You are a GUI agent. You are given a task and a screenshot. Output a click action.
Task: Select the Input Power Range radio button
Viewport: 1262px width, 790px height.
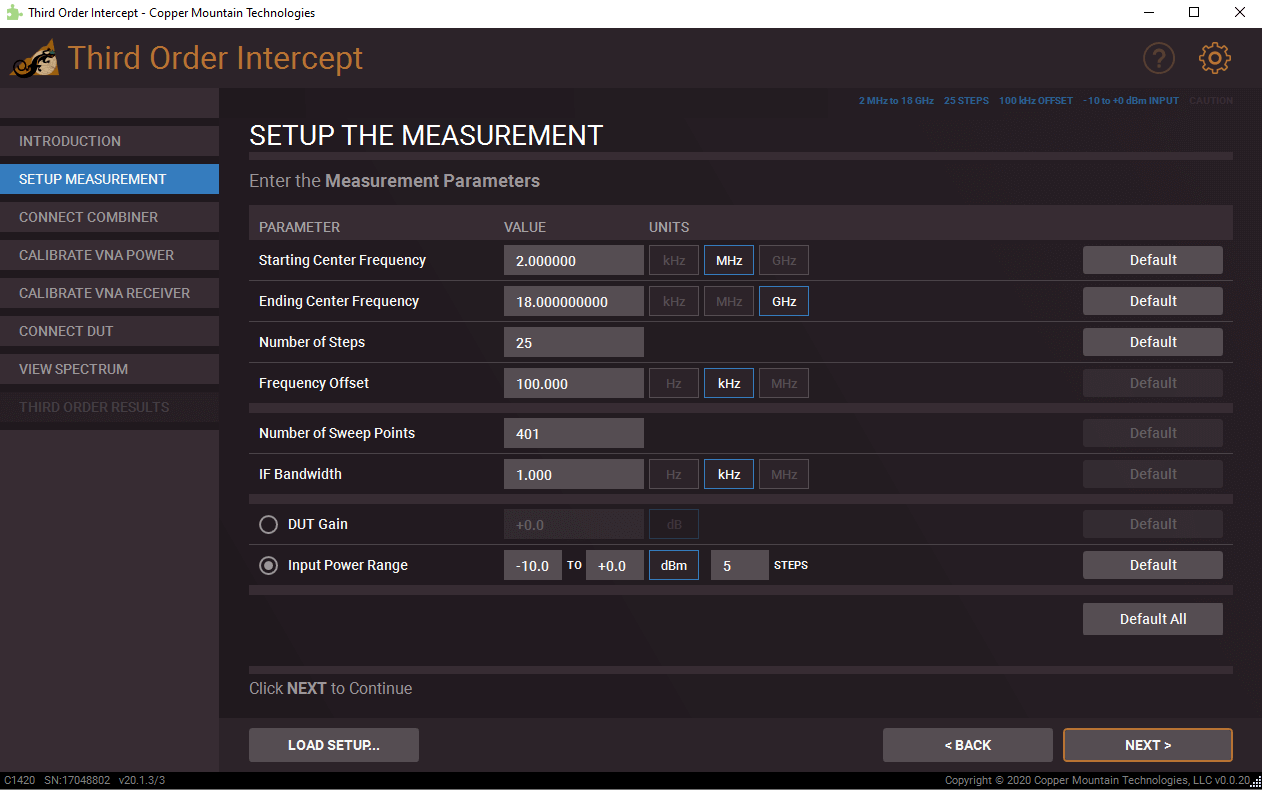(268, 565)
